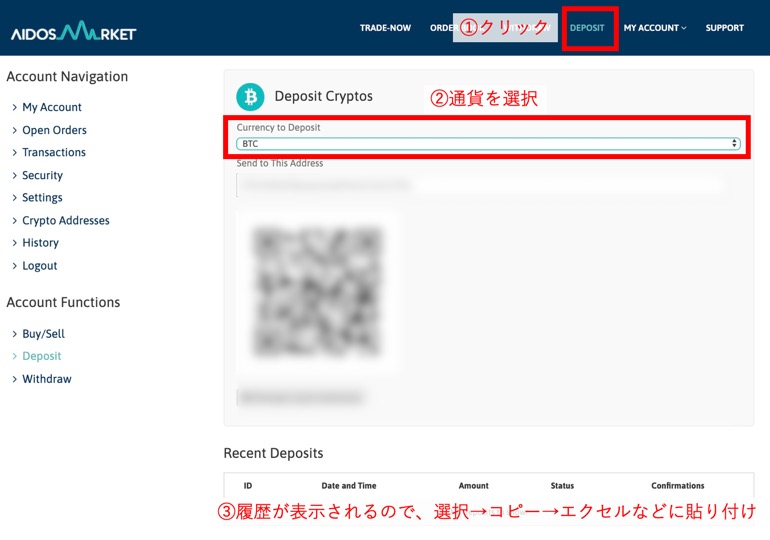770x540 pixels.
Task: Click the chevron next to My Account
Action: coord(14,107)
